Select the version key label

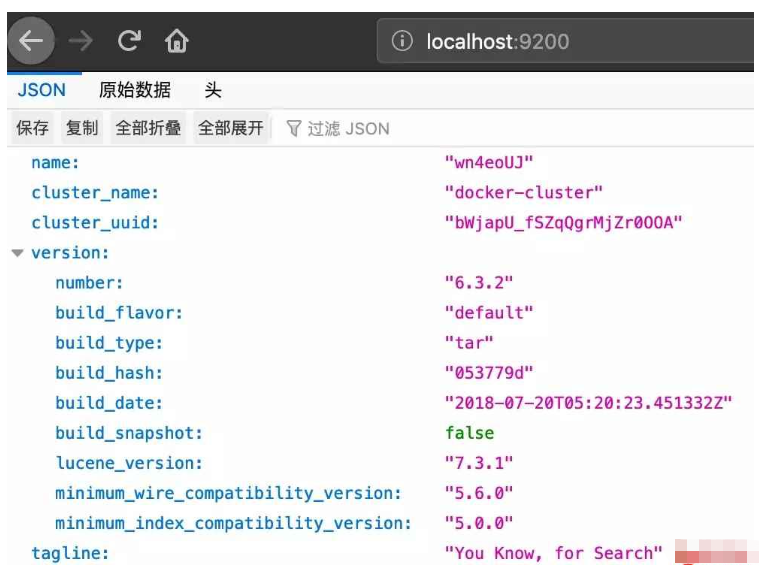pyautogui.click(x=70, y=253)
